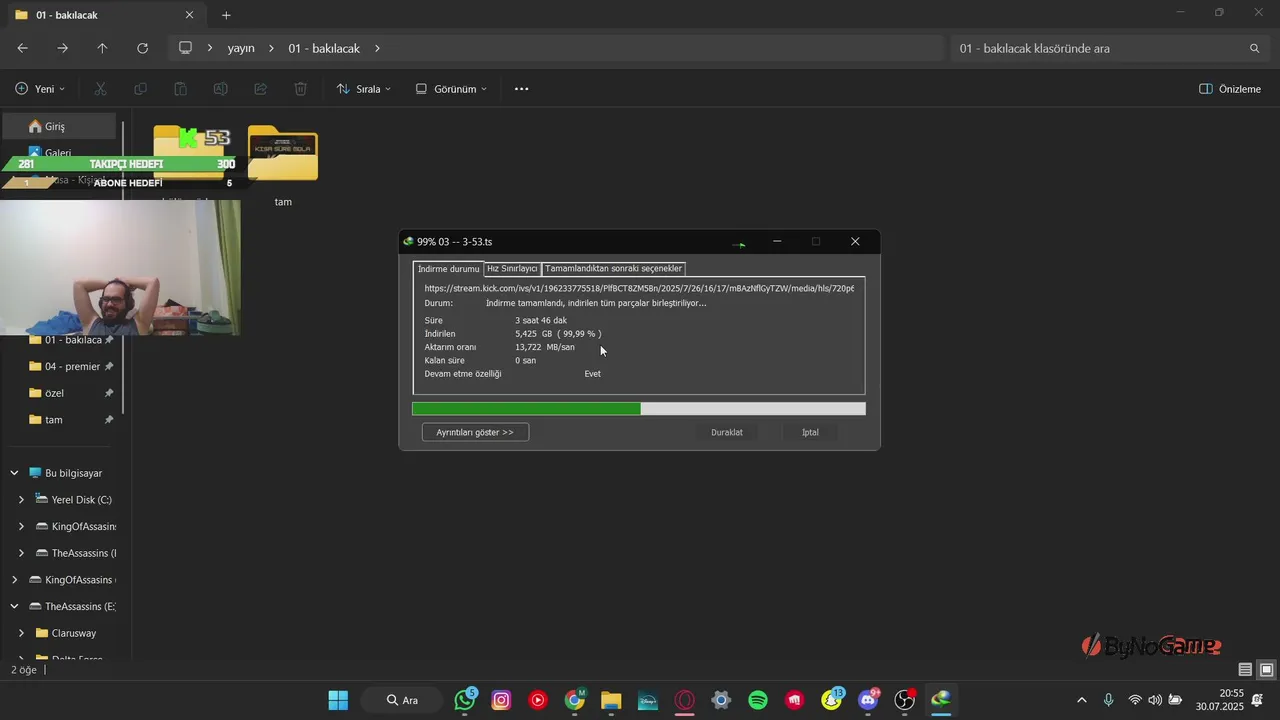Open File Explorer taskbar icon
Image resolution: width=1280 pixels, height=720 pixels.
point(611,700)
